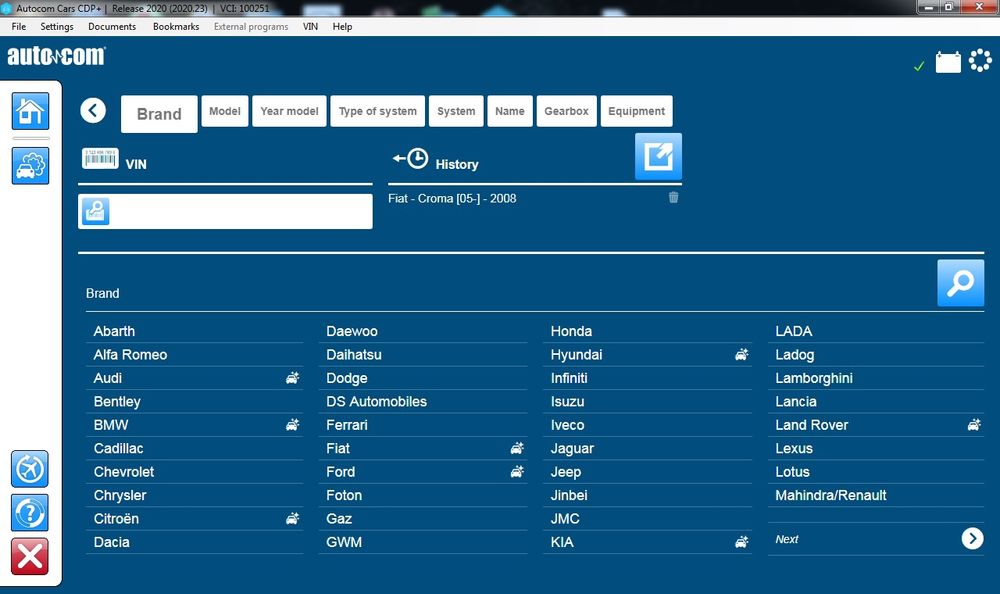The height and width of the screenshot is (594, 1000).
Task: Click the autocom logo
Action: 57,56
